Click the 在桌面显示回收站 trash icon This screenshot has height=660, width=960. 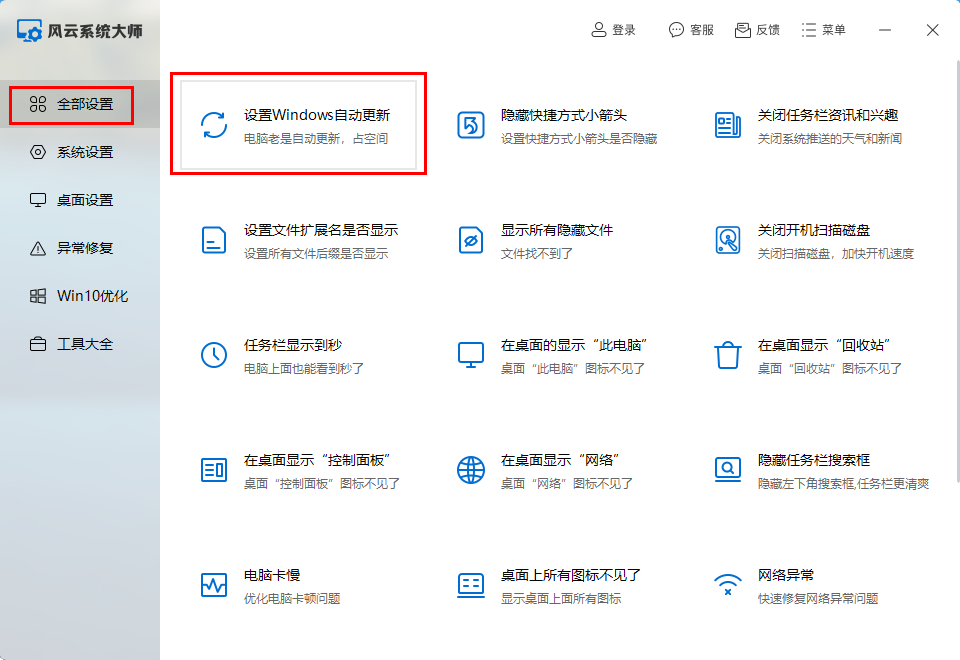tap(727, 356)
